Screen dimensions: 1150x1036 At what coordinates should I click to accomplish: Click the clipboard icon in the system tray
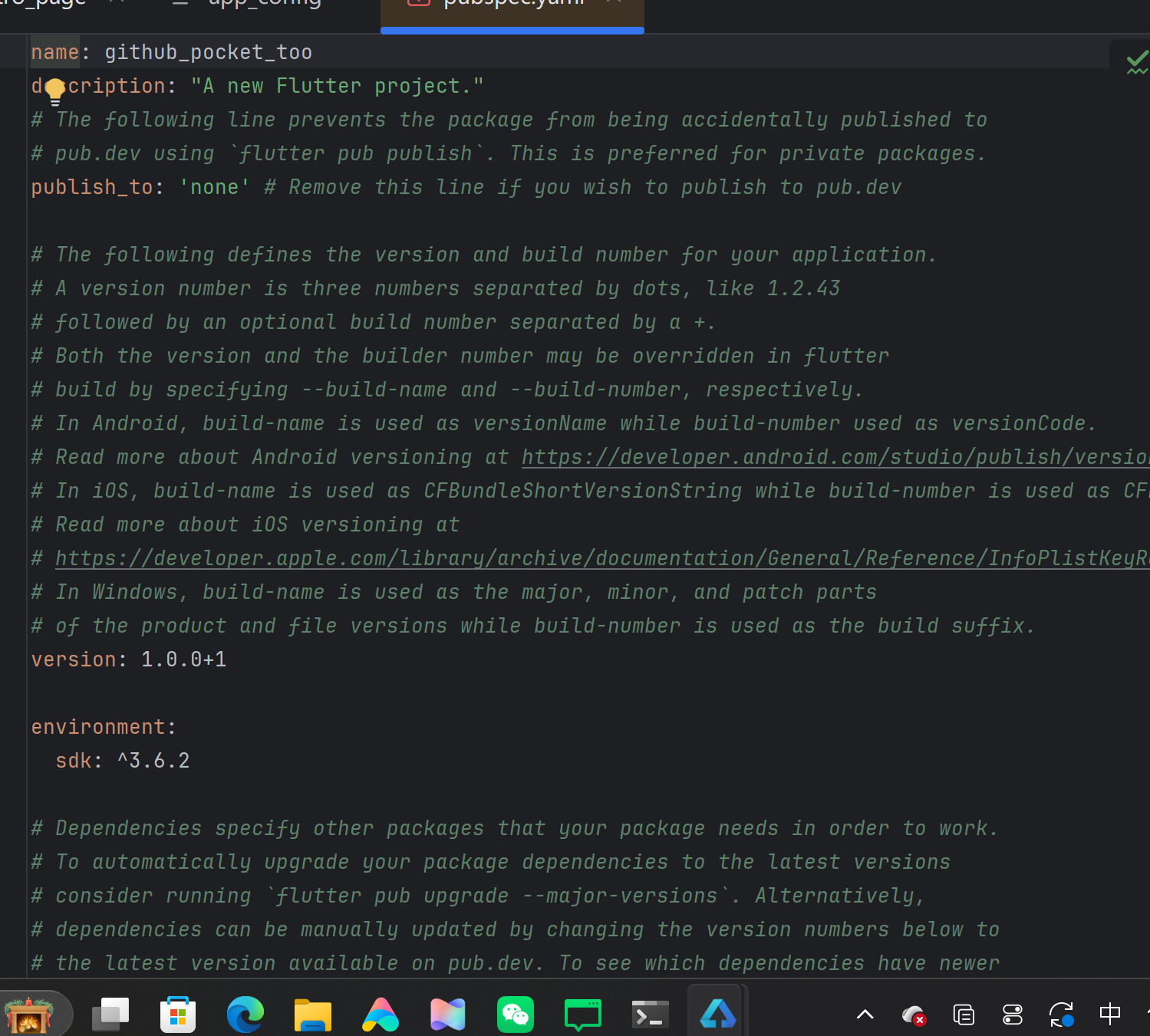tap(964, 1014)
